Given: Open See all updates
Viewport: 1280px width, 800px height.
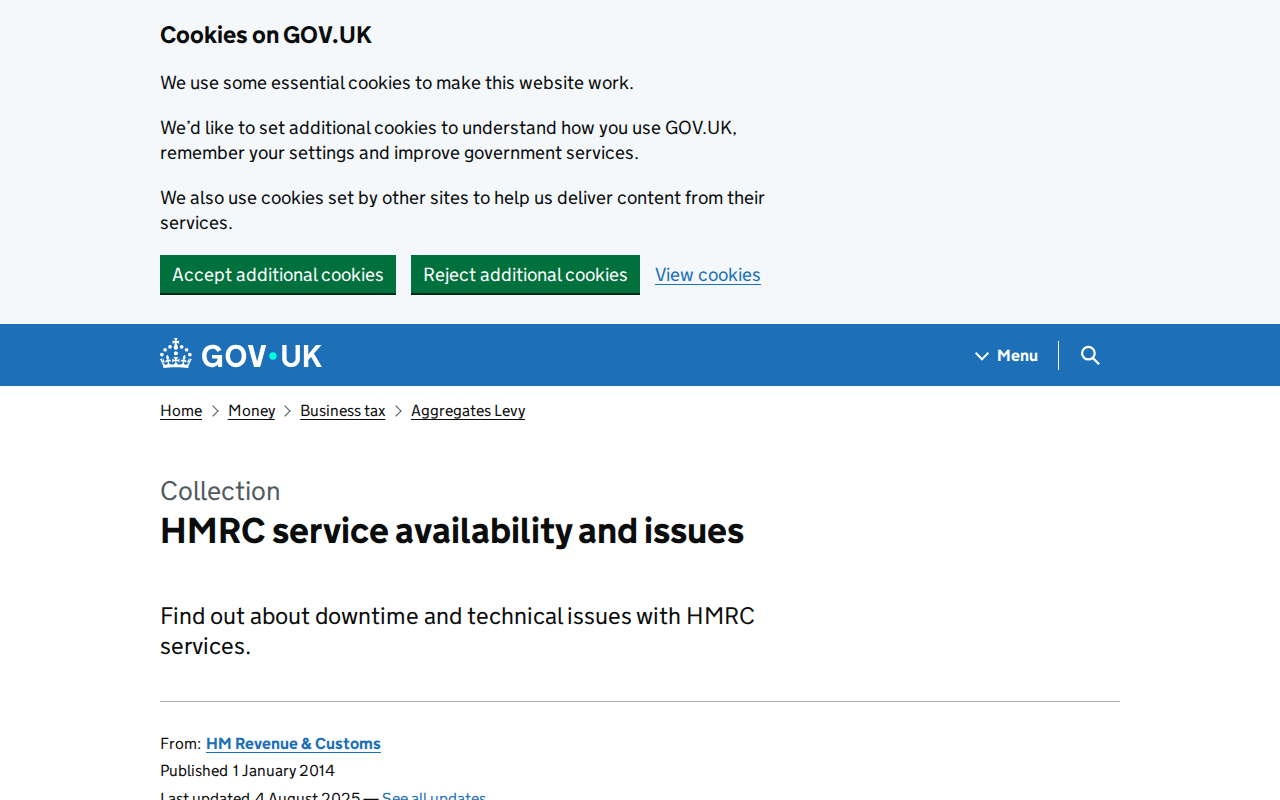Looking at the screenshot, I should point(432,796).
